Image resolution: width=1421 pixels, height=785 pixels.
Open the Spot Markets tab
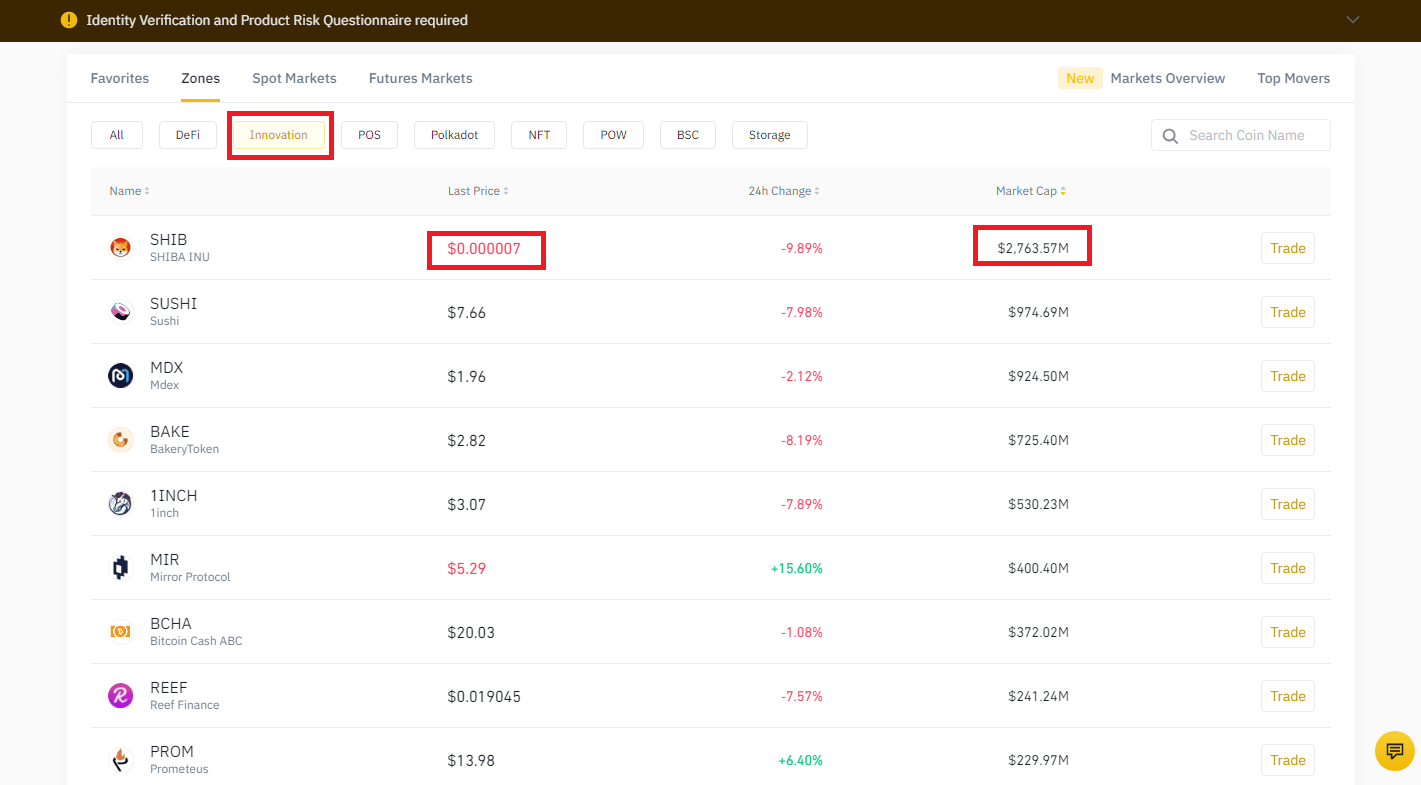[294, 78]
